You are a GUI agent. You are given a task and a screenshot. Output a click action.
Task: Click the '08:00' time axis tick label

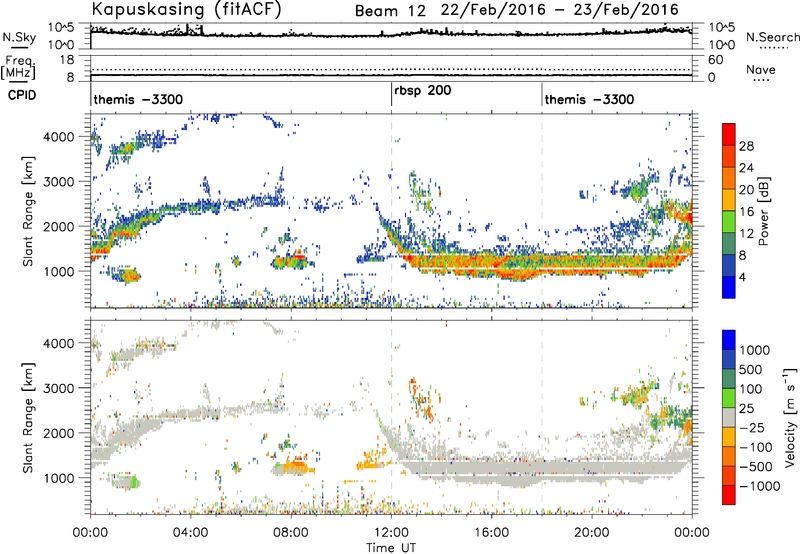pos(291,533)
